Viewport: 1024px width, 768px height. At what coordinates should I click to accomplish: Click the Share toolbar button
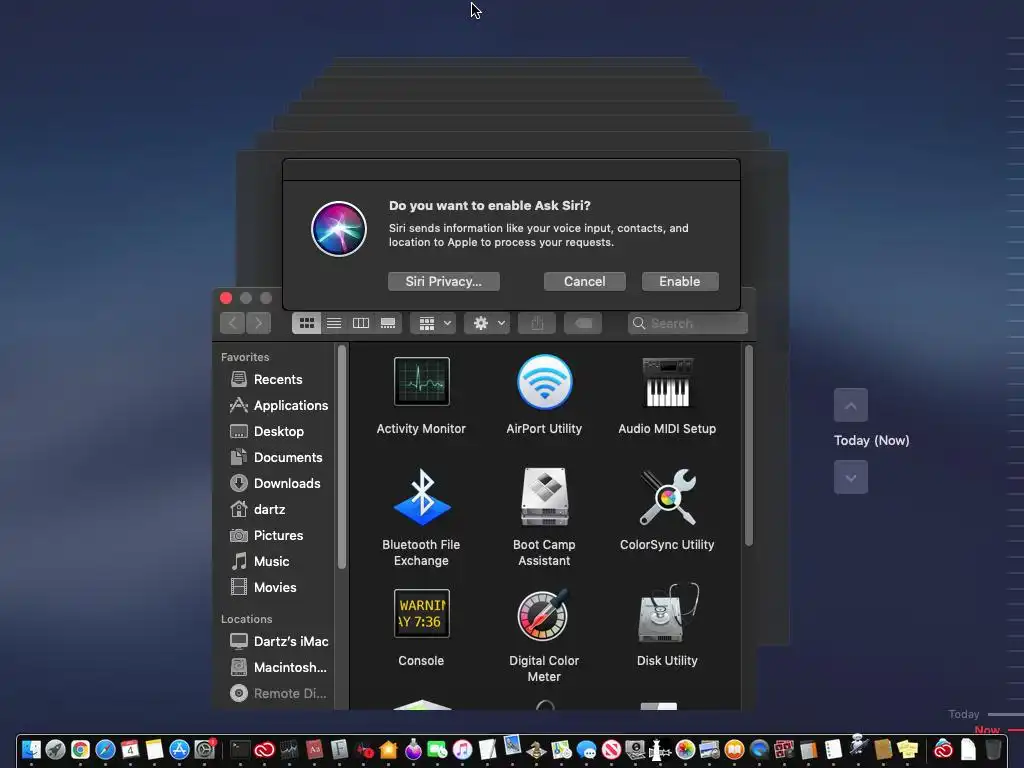coord(537,323)
